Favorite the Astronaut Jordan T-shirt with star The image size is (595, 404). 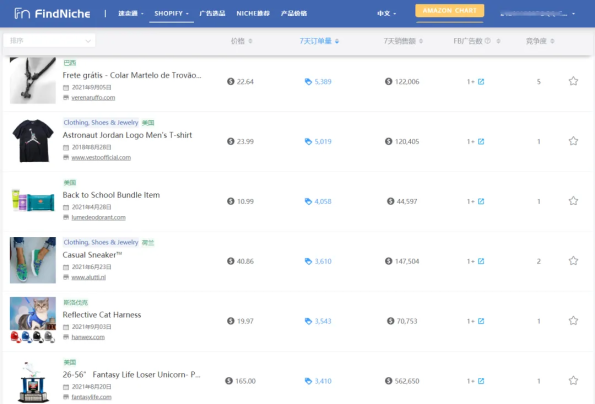[x=573, y=141]
